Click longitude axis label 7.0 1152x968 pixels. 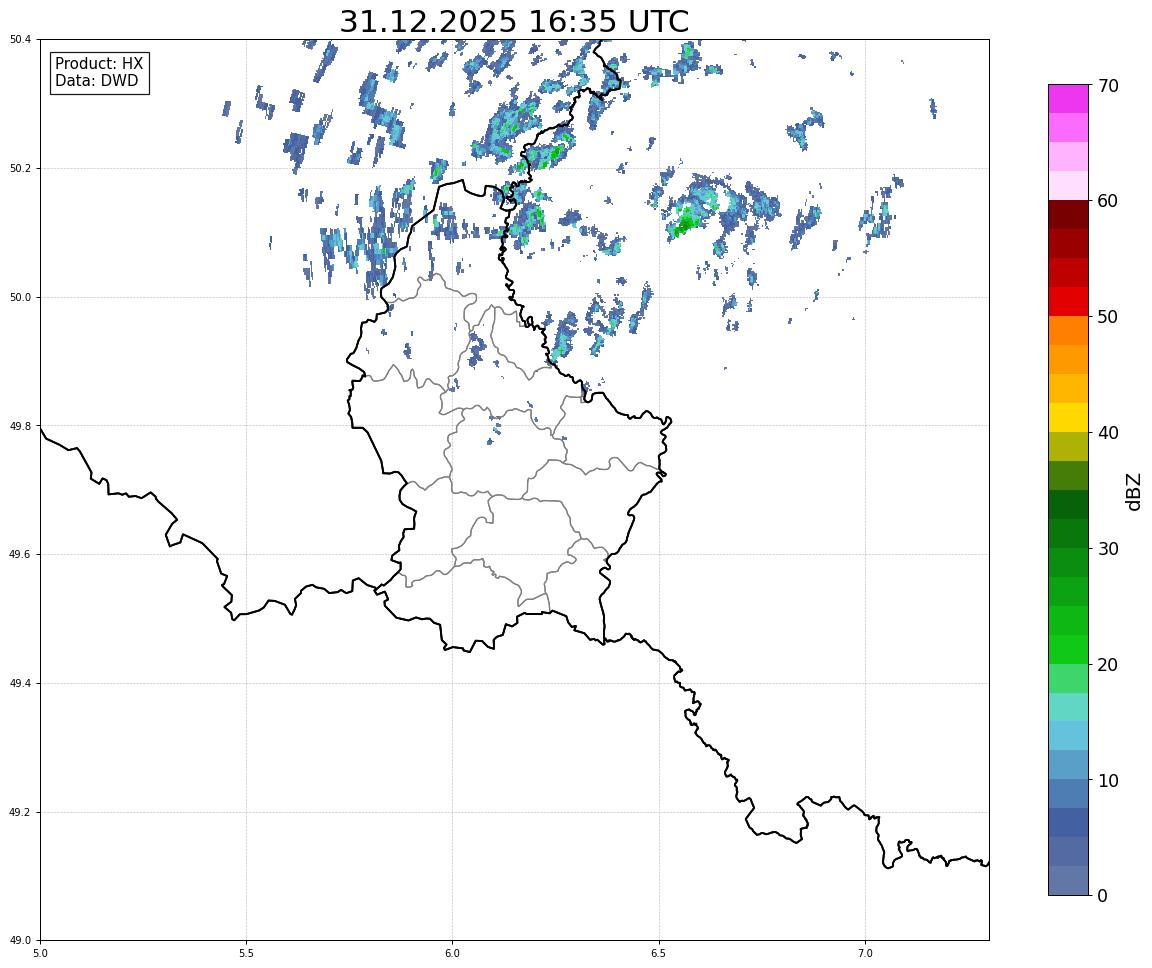[x=865, y=953]
